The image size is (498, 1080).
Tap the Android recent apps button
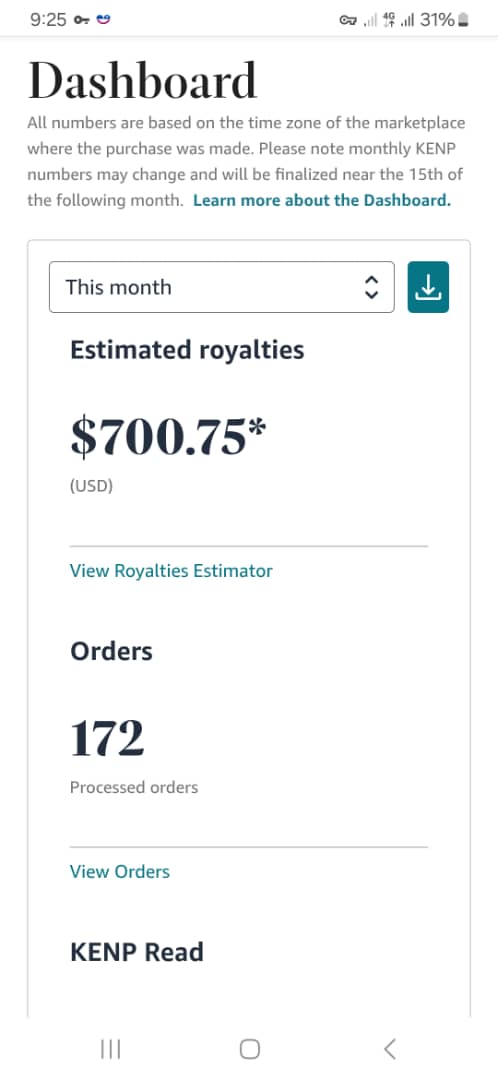(110, 1049)
